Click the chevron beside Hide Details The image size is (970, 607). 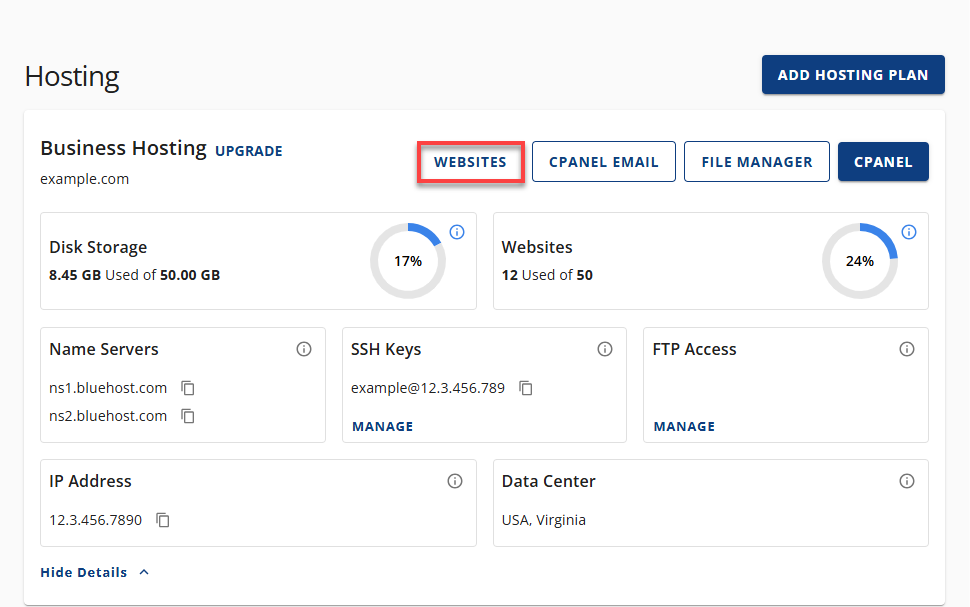click(144, 573)
